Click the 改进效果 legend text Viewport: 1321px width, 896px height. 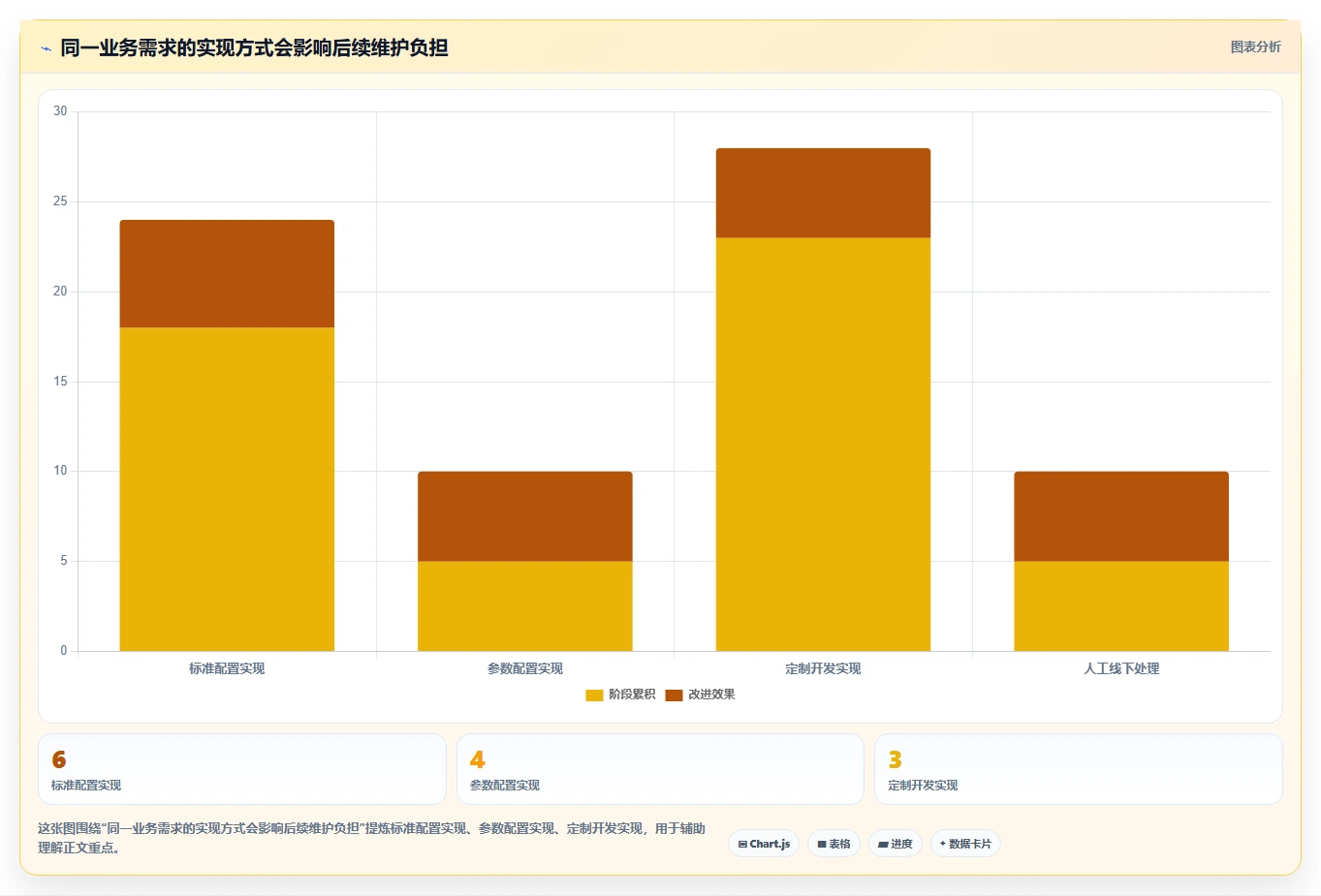[x=711, y=695]
